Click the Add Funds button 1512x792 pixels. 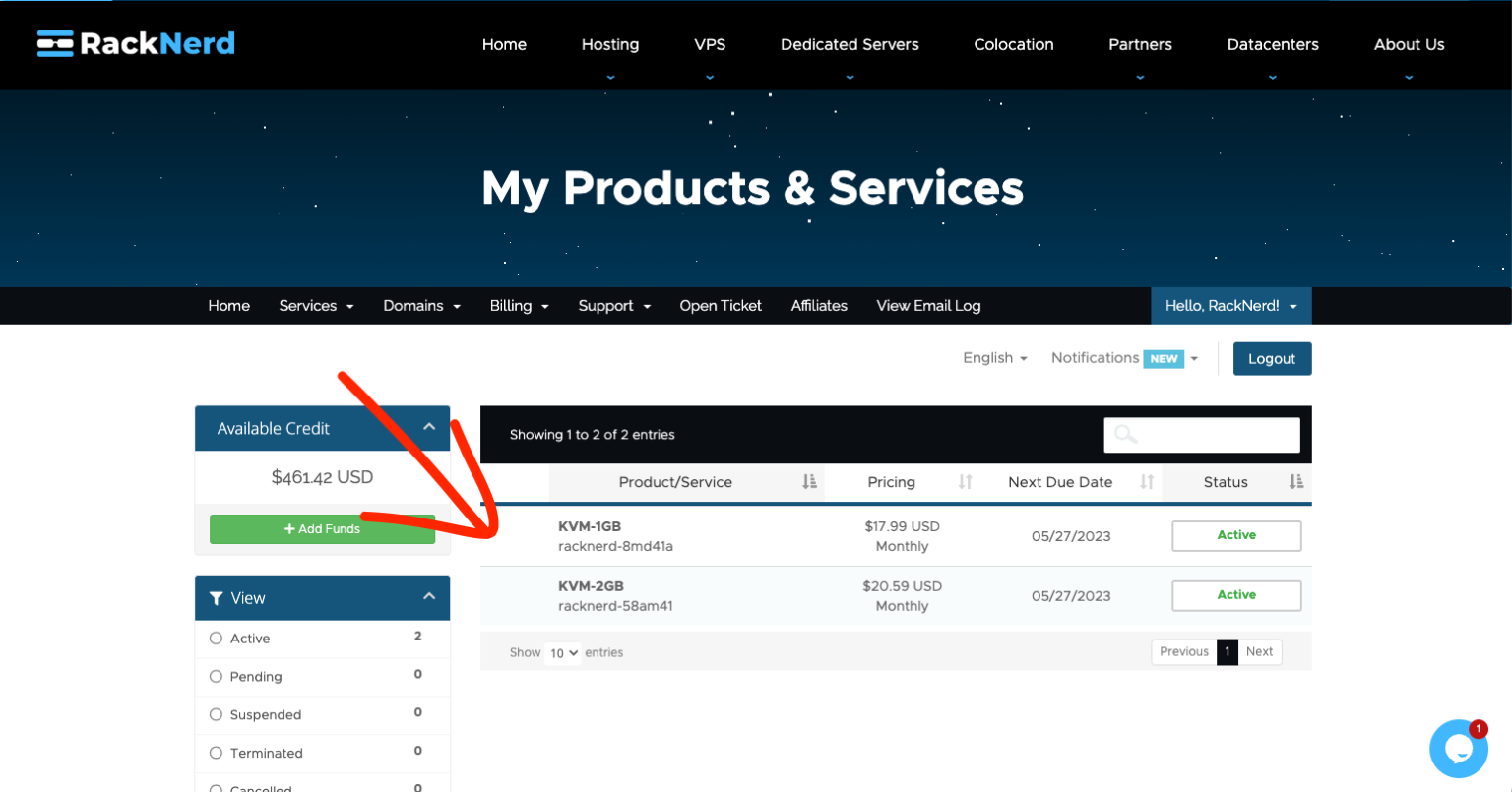[x=322, y=528]
